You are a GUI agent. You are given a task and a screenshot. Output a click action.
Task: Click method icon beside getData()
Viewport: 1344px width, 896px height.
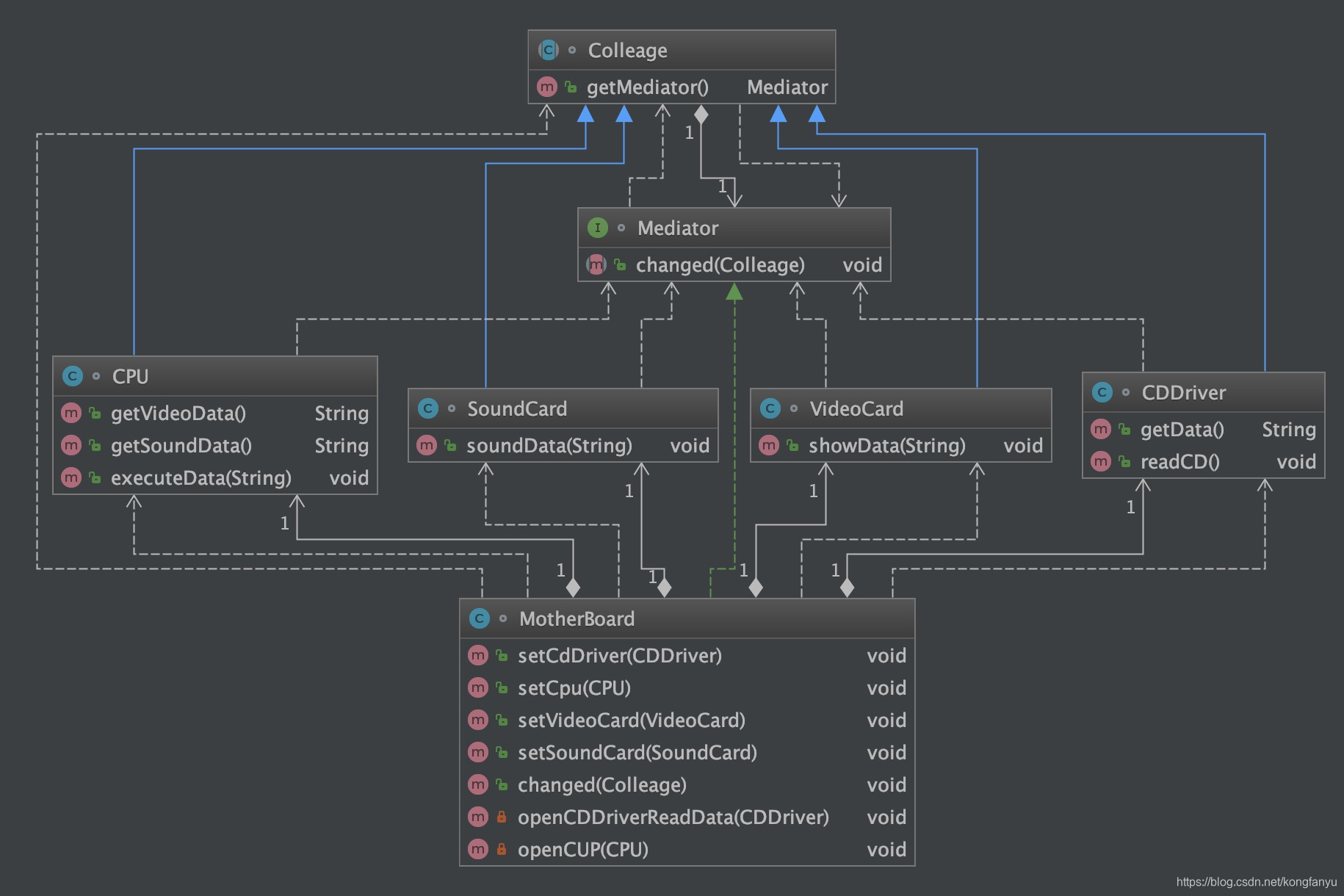(x=1100, y=429)
